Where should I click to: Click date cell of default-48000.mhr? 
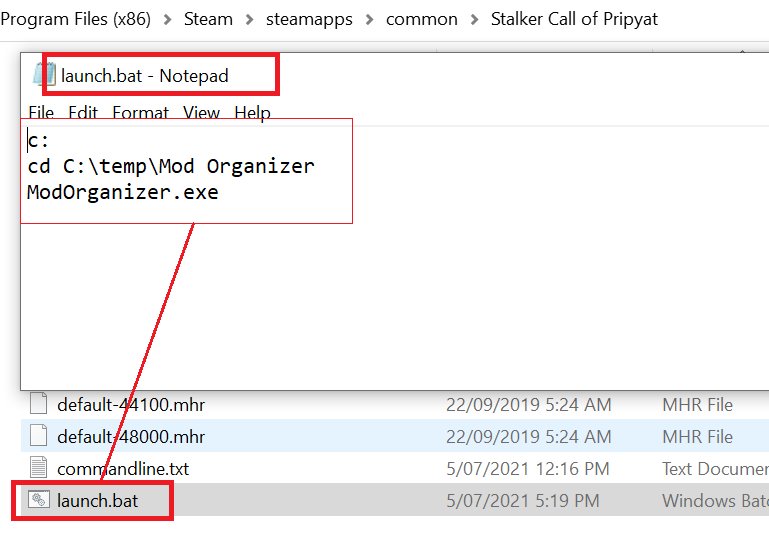point(529,436)
